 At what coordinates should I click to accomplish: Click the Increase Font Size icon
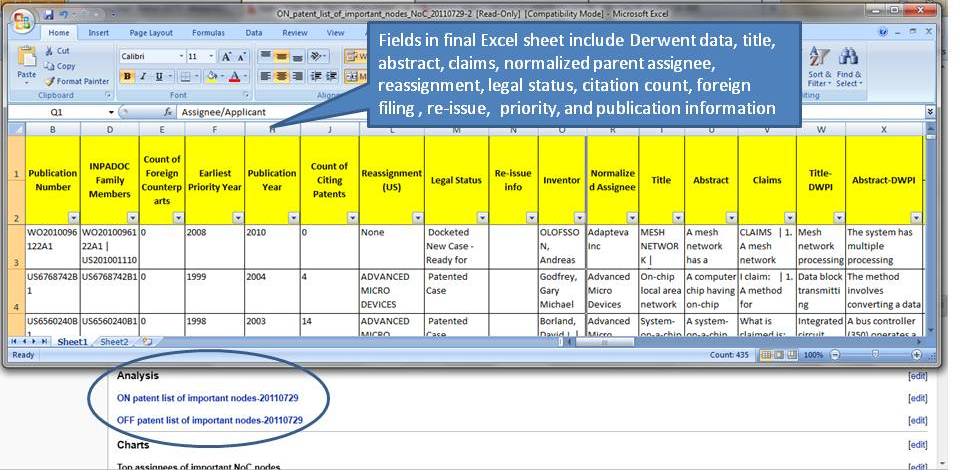click(226, 57)
